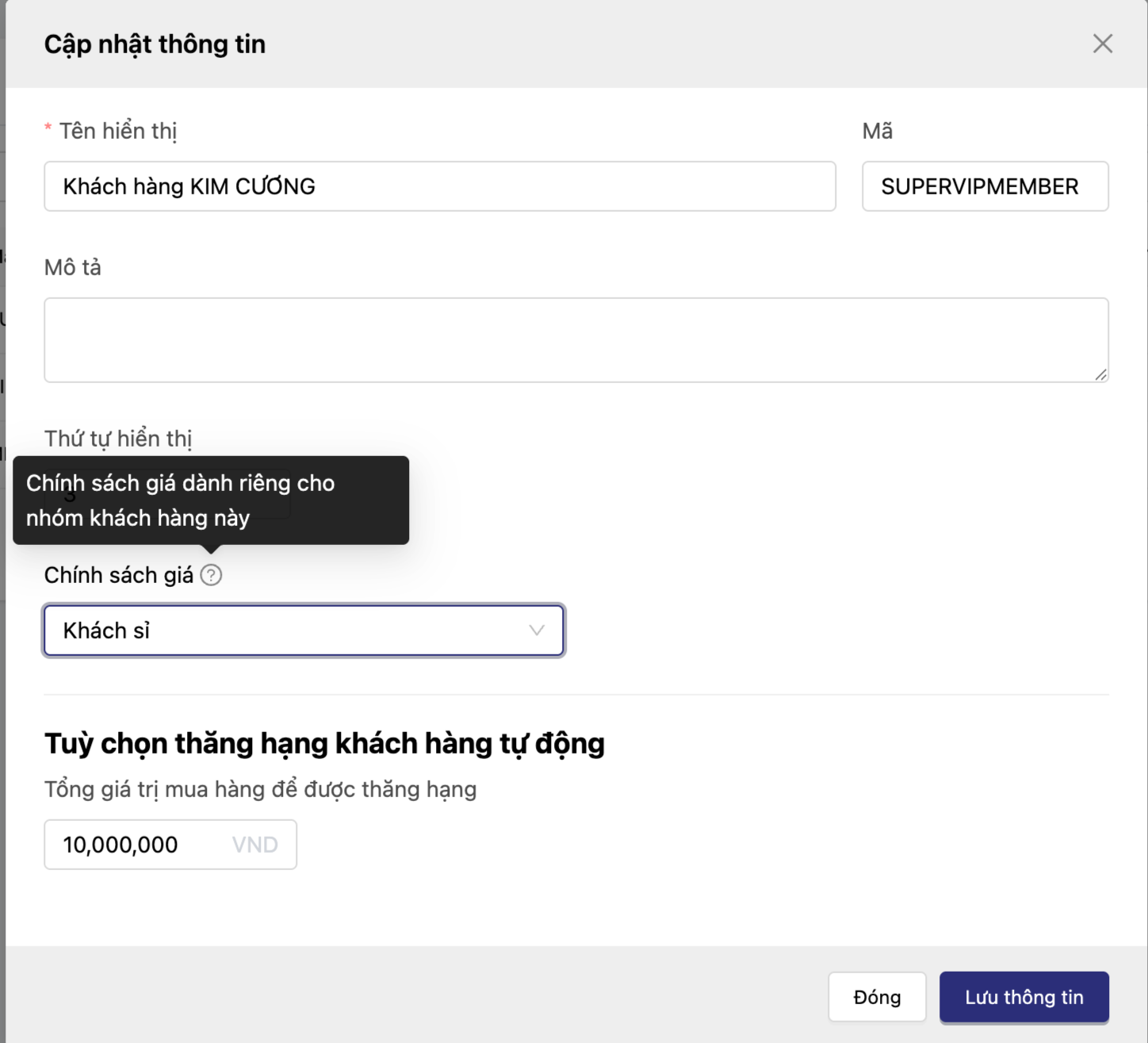The image size is (1148, 1043).
Task: Click the Tổng giá trị mua hàng label
Action: tap(260, 789)
